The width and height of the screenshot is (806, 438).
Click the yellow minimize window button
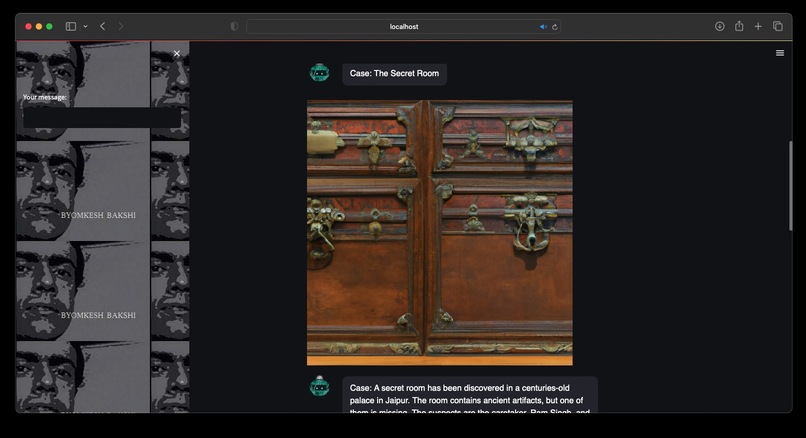[39, 26]
